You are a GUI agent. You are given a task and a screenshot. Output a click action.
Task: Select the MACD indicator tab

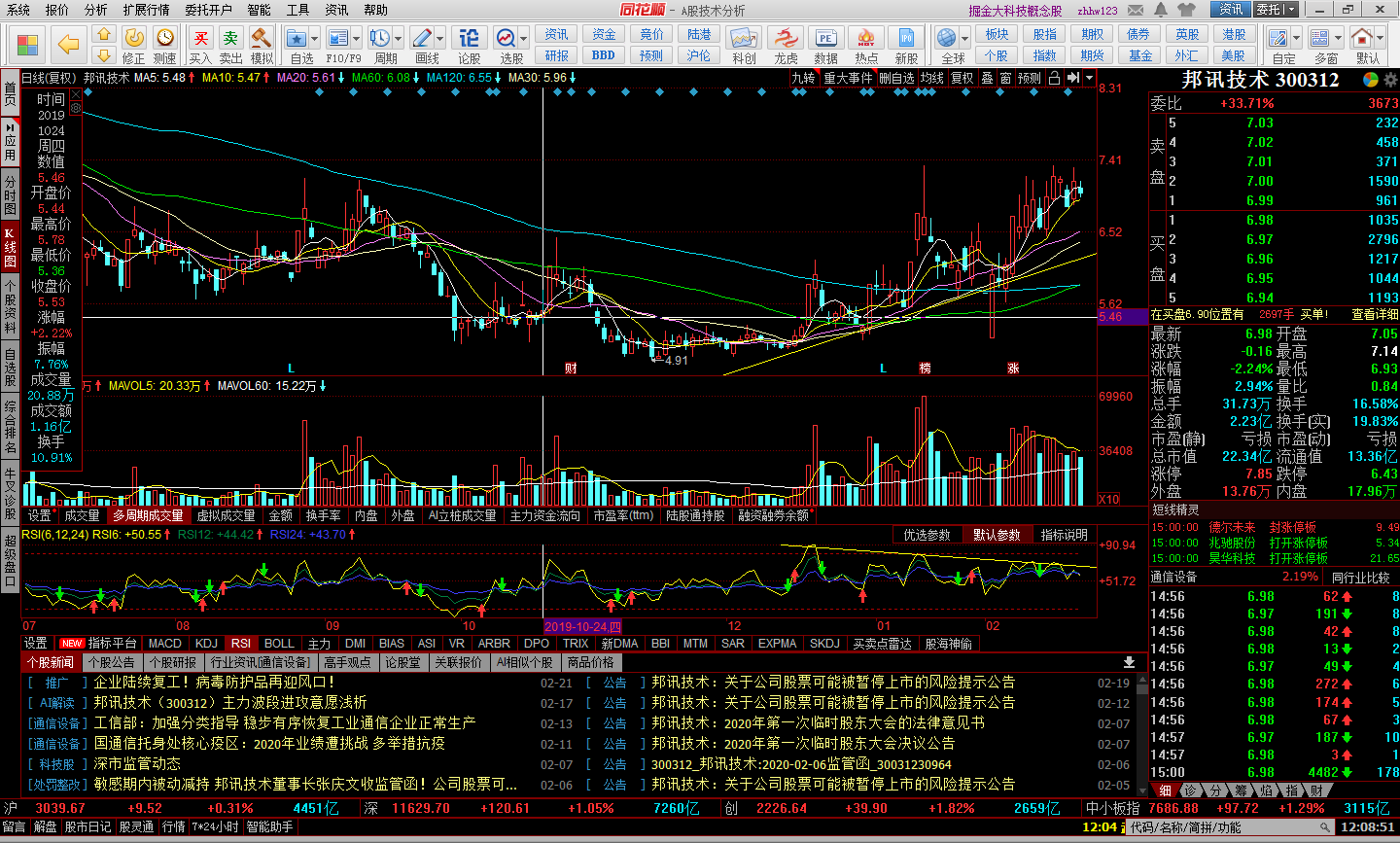point(165,643)
